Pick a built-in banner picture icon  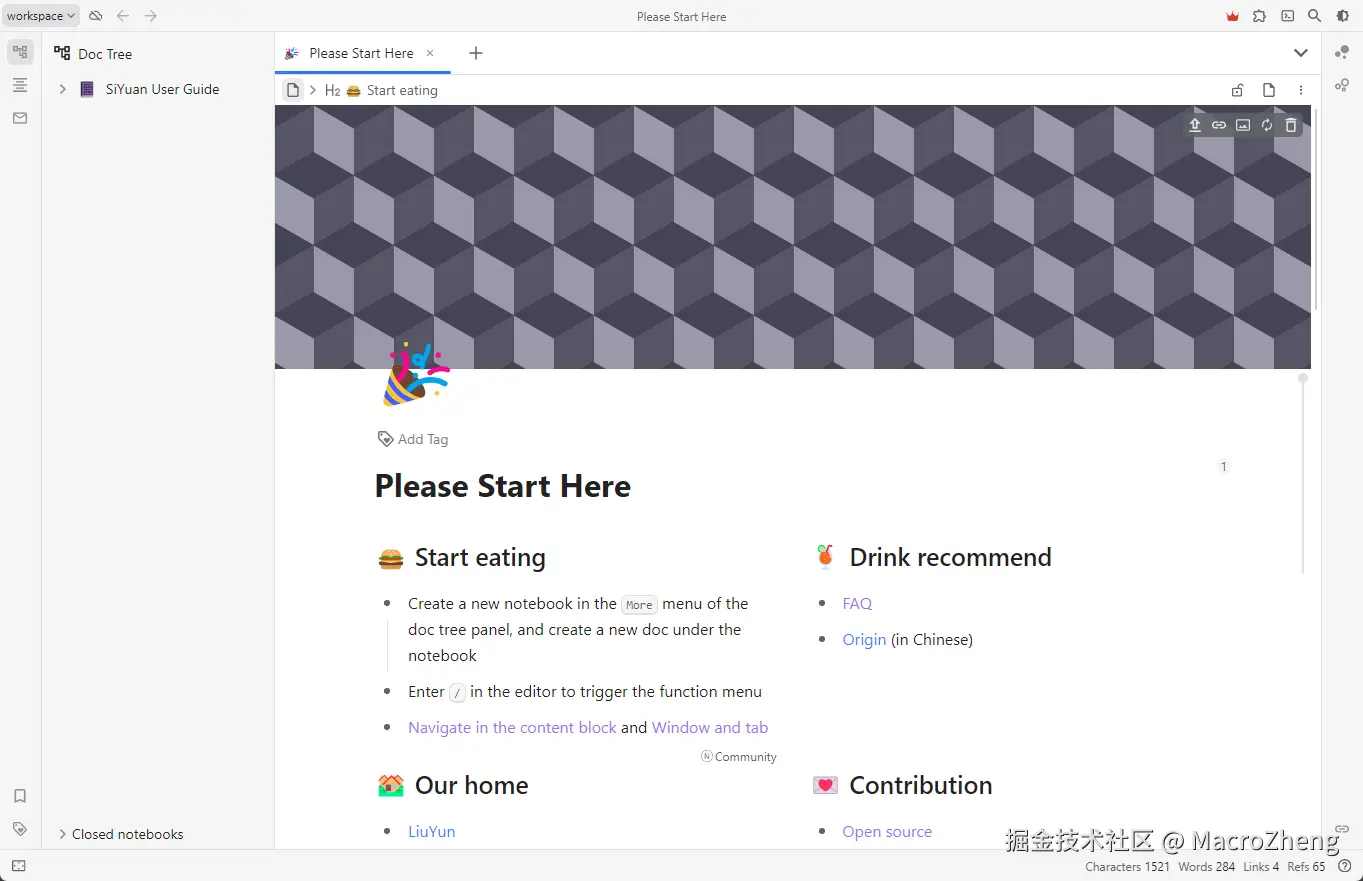coord(1243,125)
